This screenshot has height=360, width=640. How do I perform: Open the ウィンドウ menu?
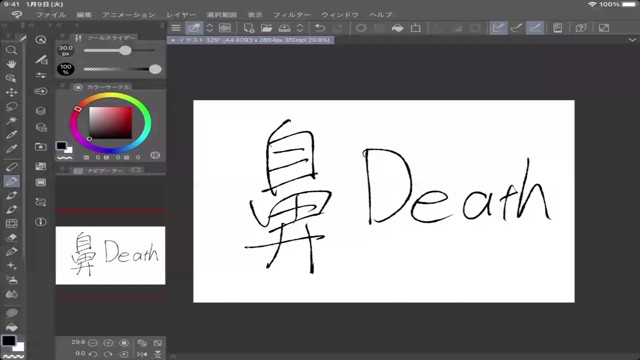[340, 15]
